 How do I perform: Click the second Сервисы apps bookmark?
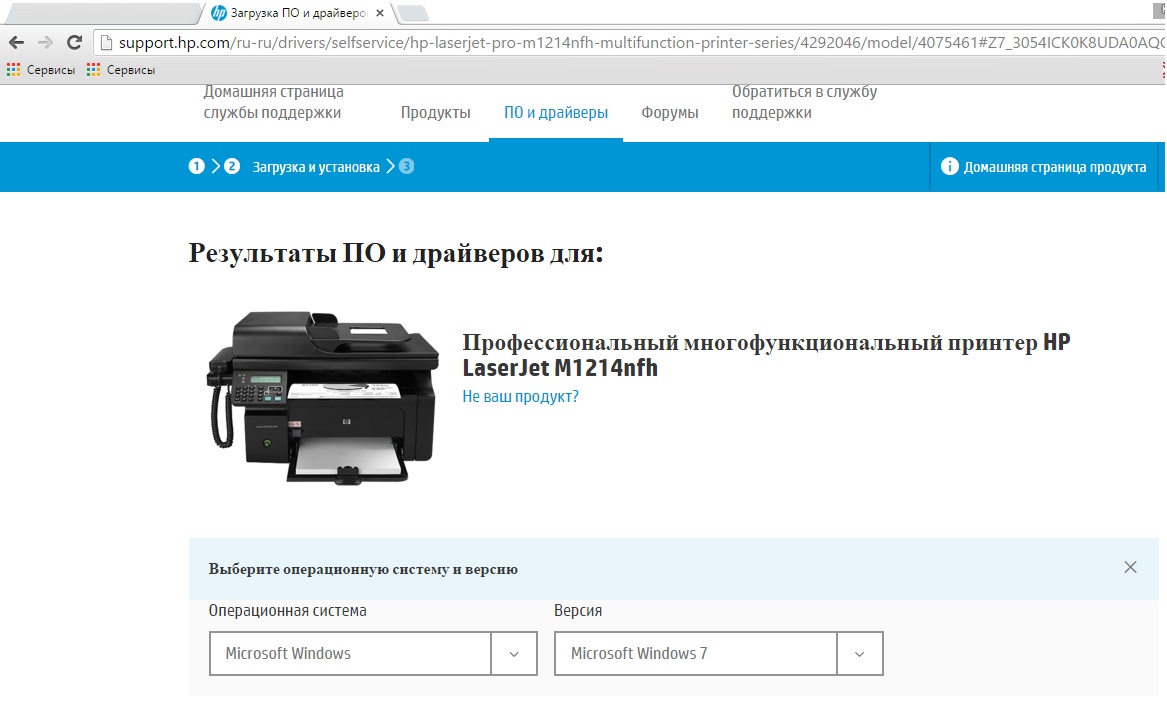[x=121, y=70]
